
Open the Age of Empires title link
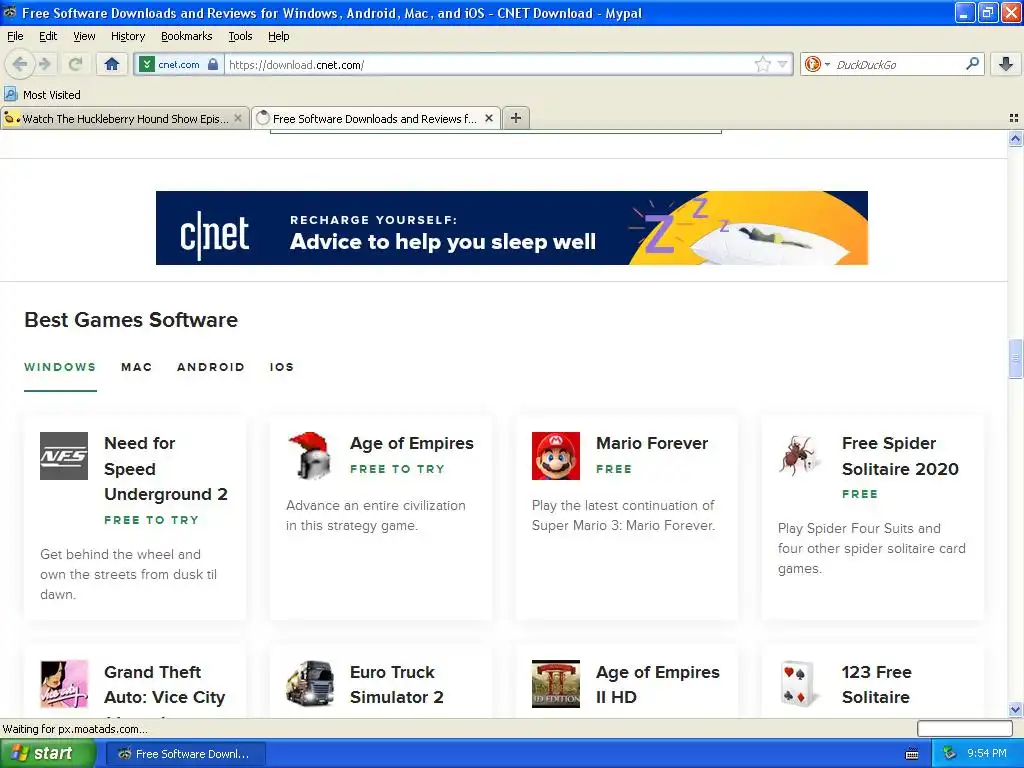(411, 443)
